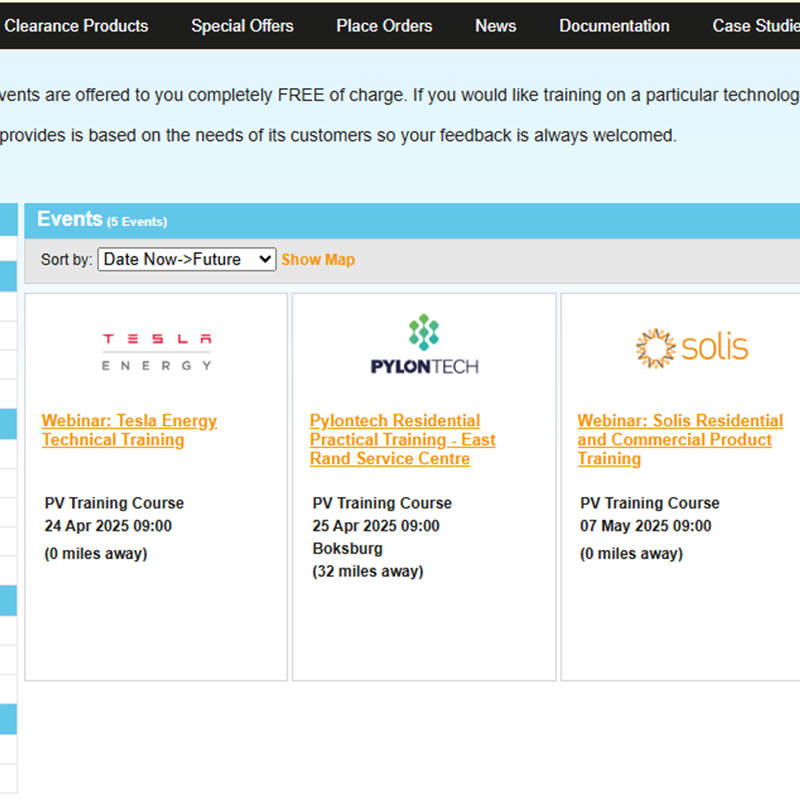This screenshot has width=800, height=800.
Task: Click the Solis logo image
Action: point(692,347)
